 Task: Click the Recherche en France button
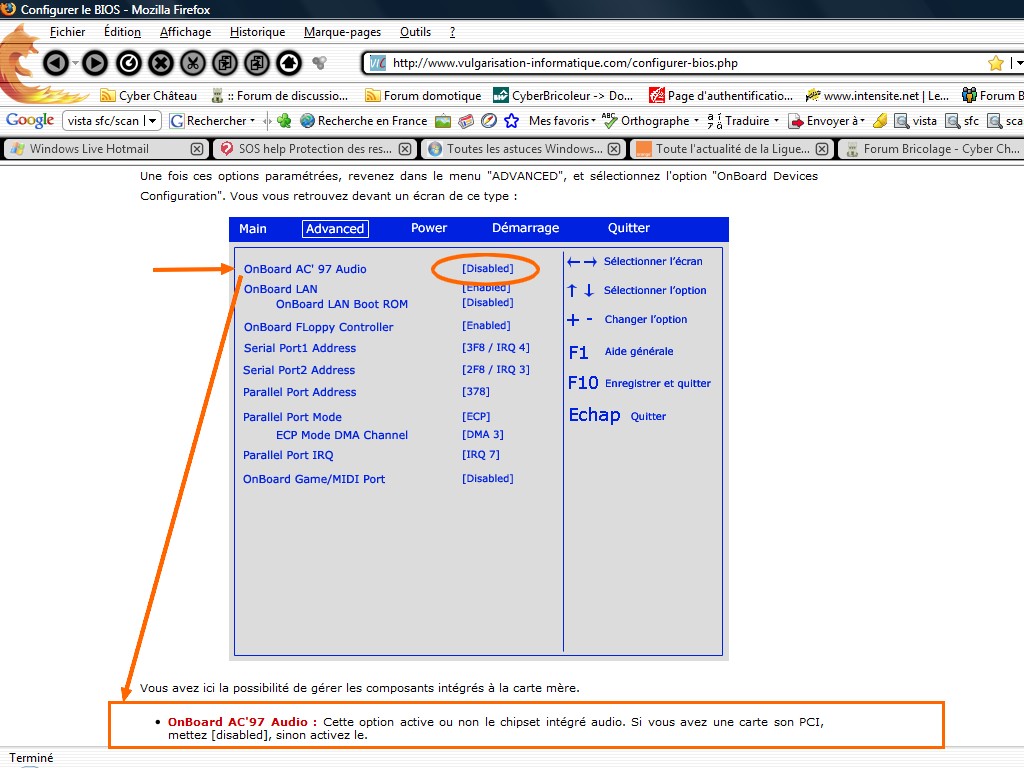pos(363,121)
